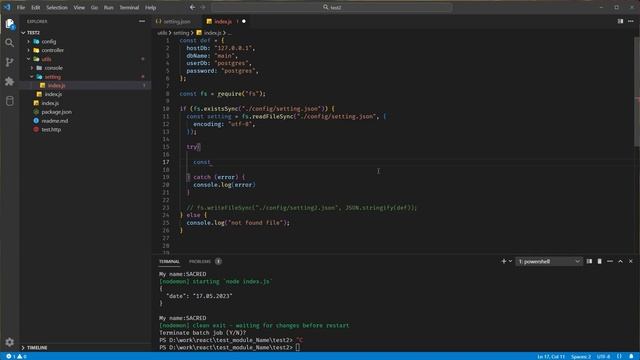Viewport: 640px width, 360px height.
Task: Click the setting breadcrumb segment
Action: point(181,33)
